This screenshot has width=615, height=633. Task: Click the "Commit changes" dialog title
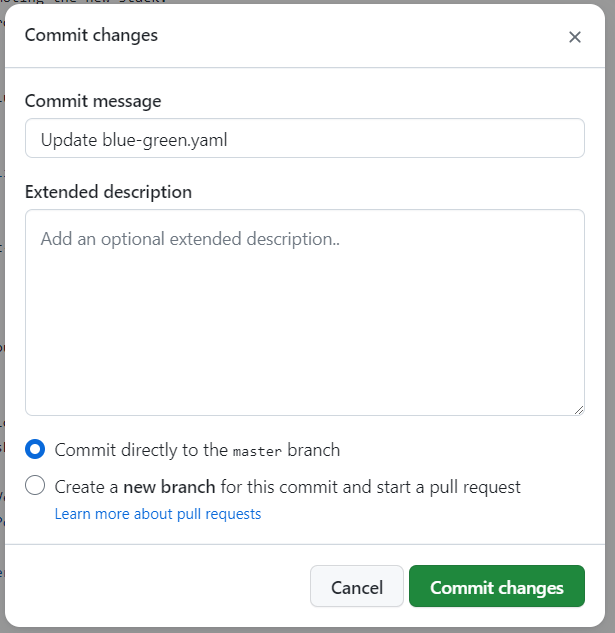click(91, 35)
